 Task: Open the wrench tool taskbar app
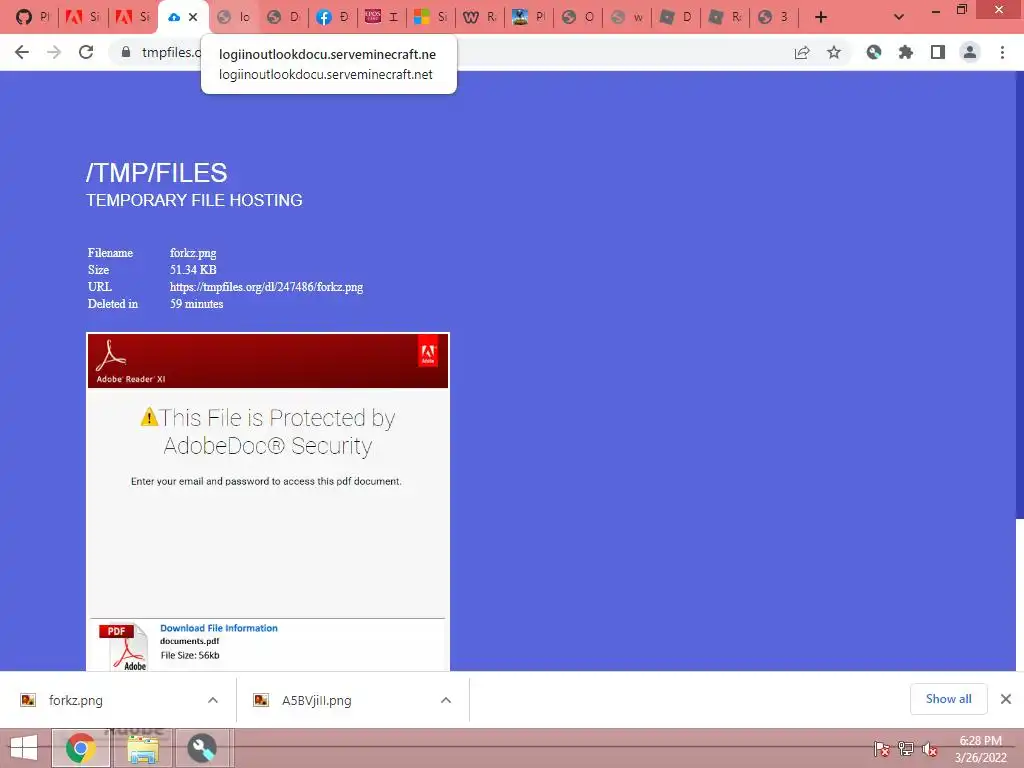202,748
